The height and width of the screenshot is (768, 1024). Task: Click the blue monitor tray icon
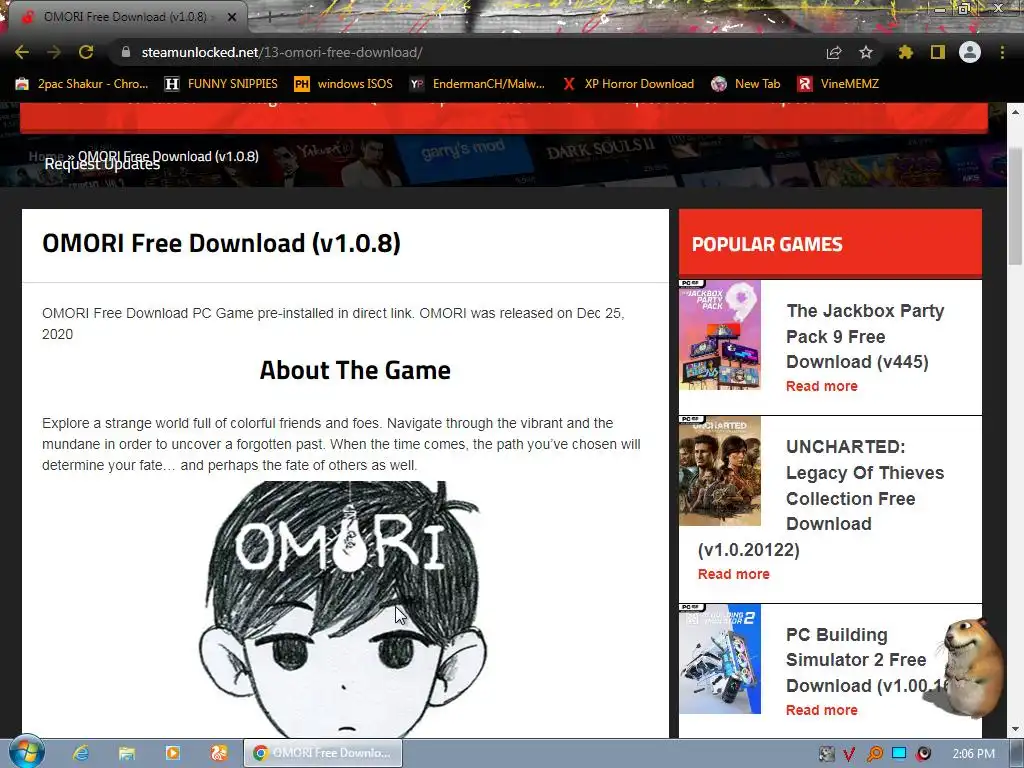(899, 754)
